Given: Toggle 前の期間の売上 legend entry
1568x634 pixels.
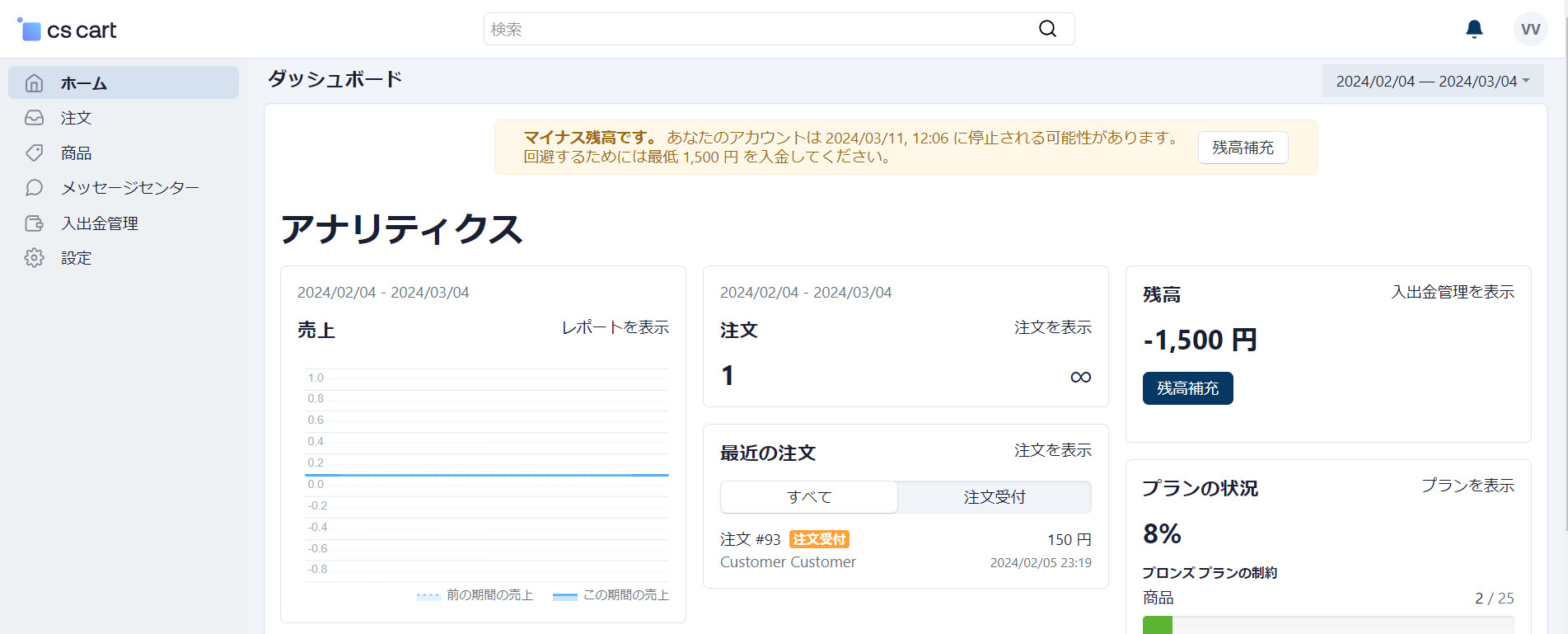Looking at the screenshot, I should pyautogui.click(x=475, y=595).
